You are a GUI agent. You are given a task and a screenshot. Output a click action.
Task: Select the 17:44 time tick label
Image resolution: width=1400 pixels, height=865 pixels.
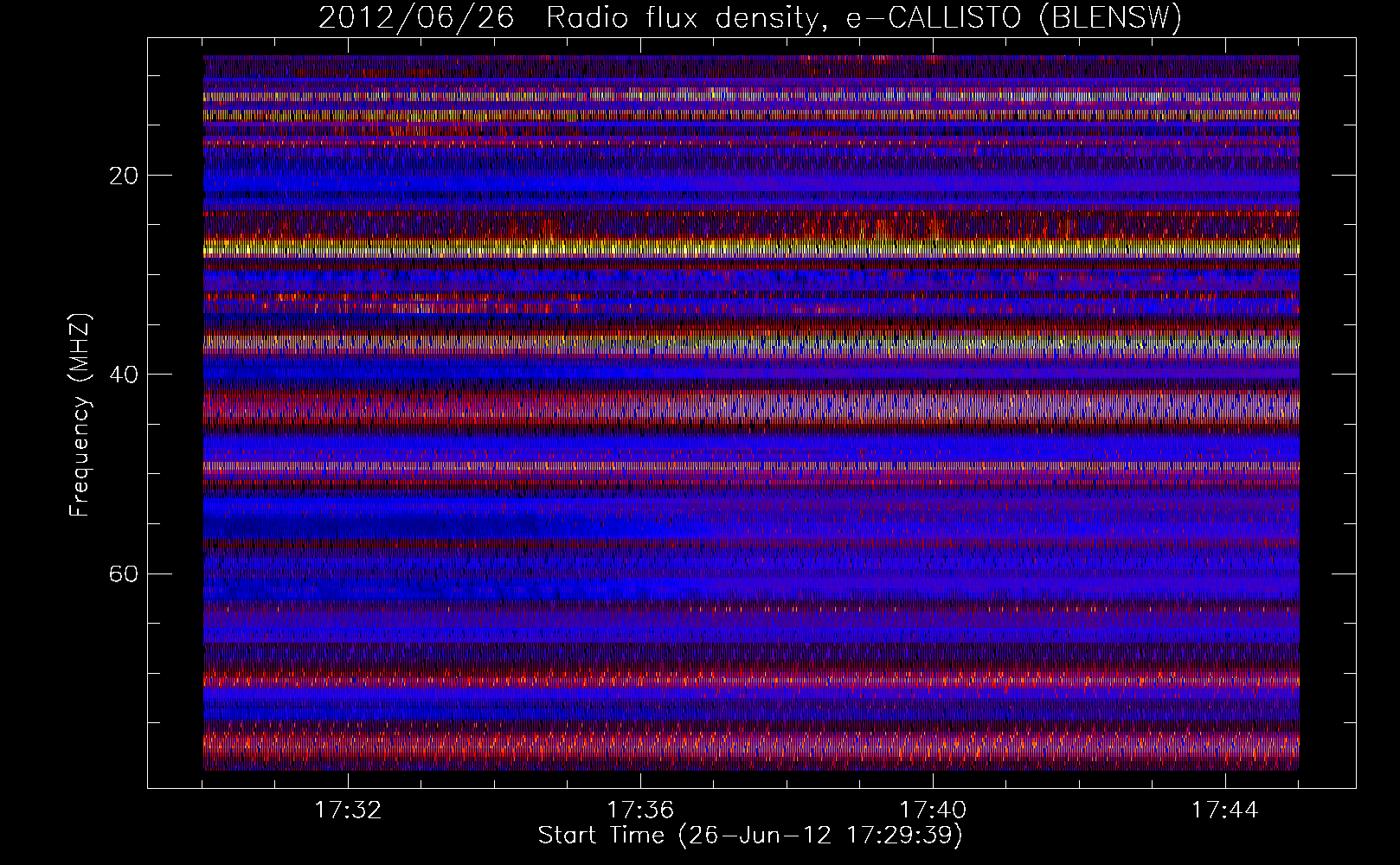pyautogui.click(x=1225, y=811)
